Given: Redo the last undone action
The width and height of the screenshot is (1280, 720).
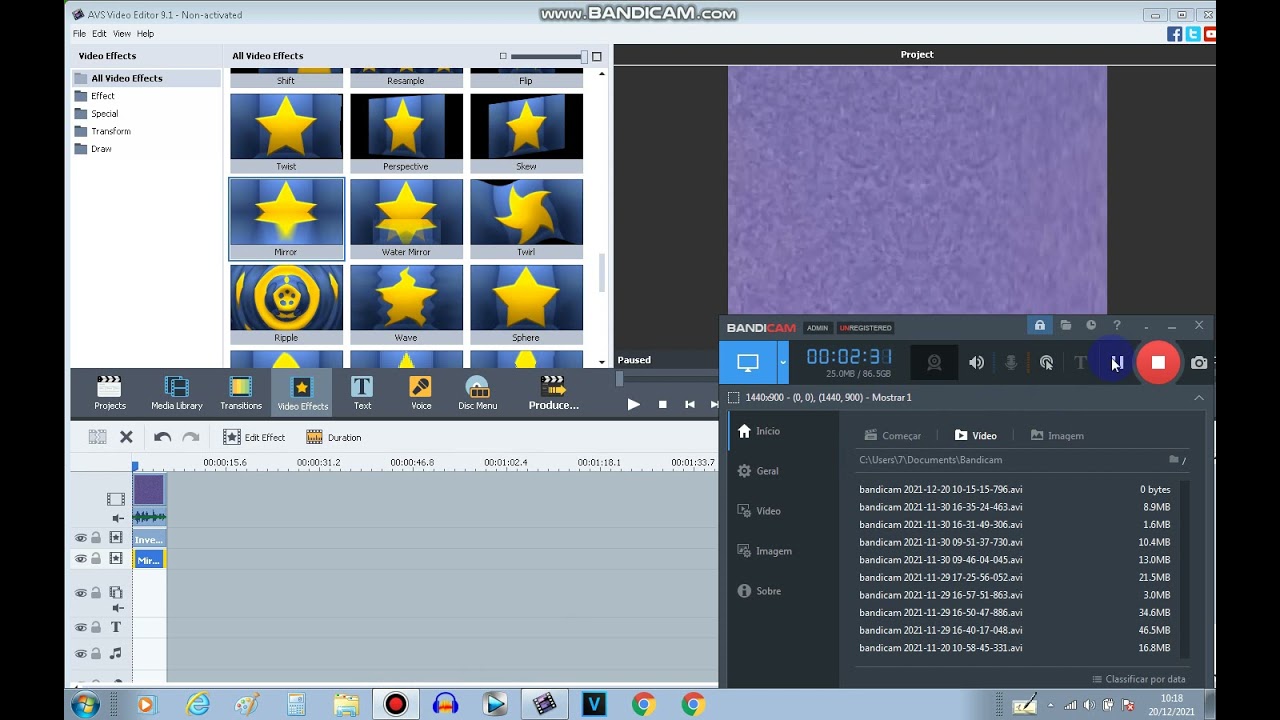Looking at the screenshot, I should (190, 437).
